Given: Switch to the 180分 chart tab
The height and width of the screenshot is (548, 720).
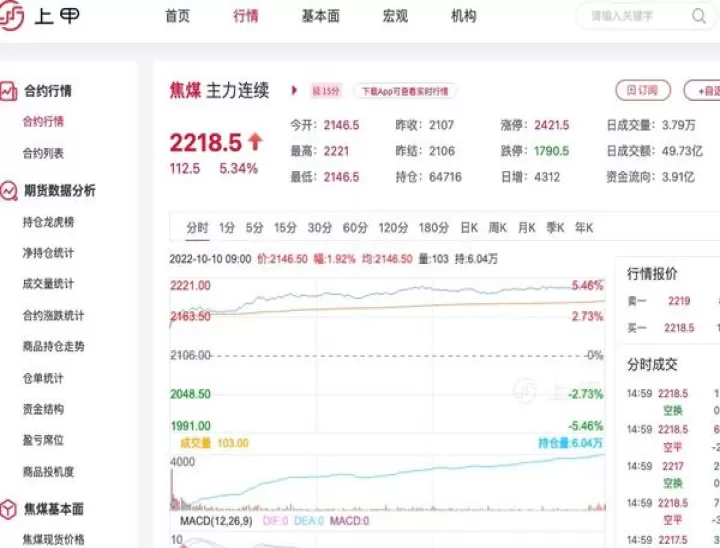Looking at the screenshot, I should (x=433, y=228).
